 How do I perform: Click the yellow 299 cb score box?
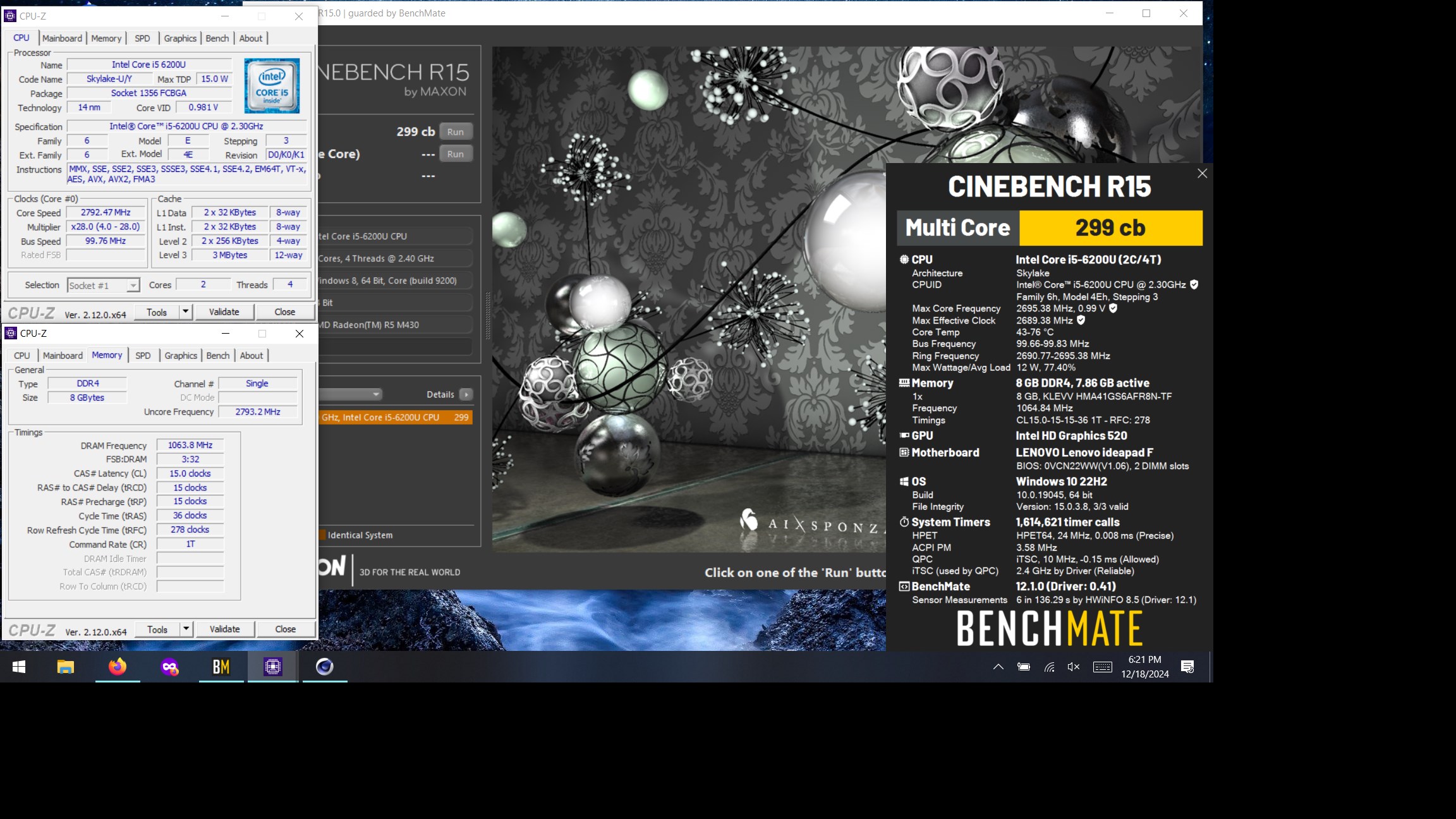point(1110,227)
